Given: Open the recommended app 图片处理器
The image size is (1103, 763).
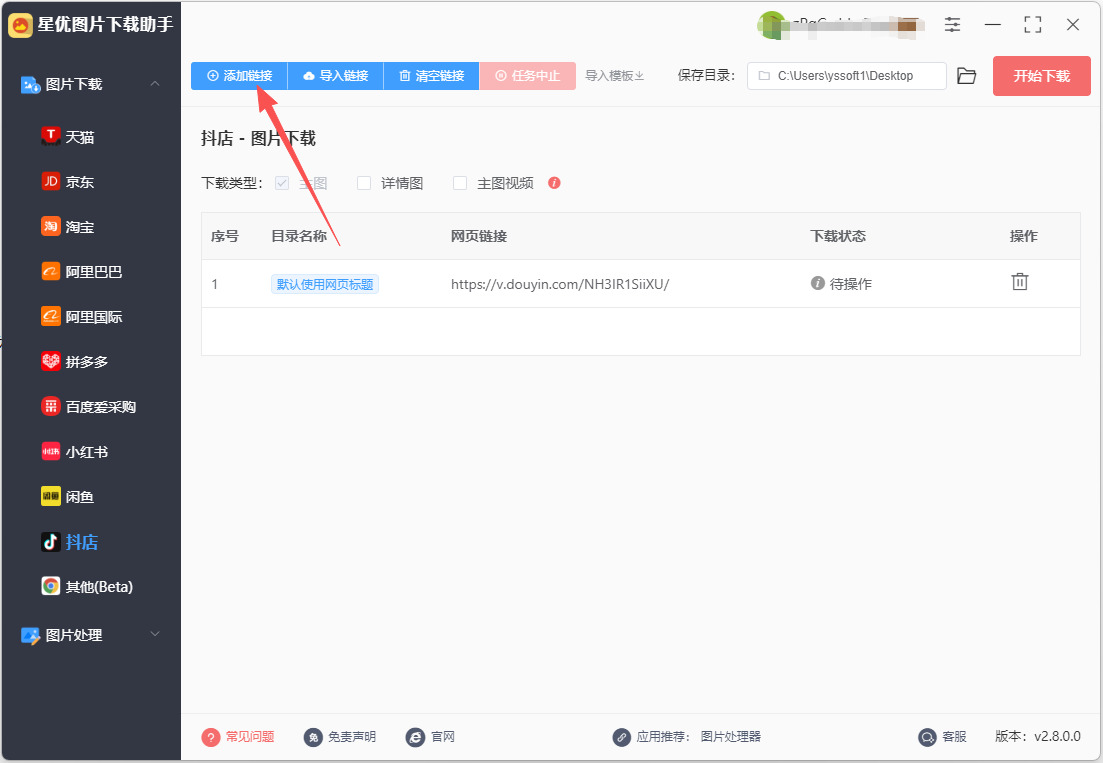Looking at the screenshot, I should click(x=731, y=736).
